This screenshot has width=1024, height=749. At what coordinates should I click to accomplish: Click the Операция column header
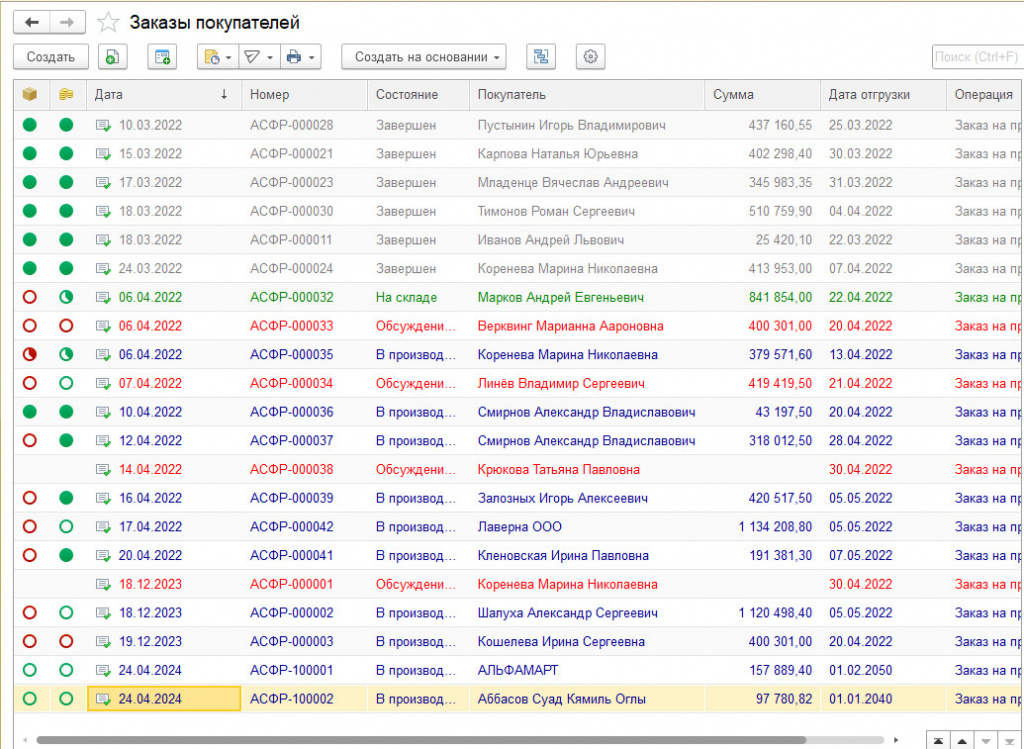pos(985,95)
